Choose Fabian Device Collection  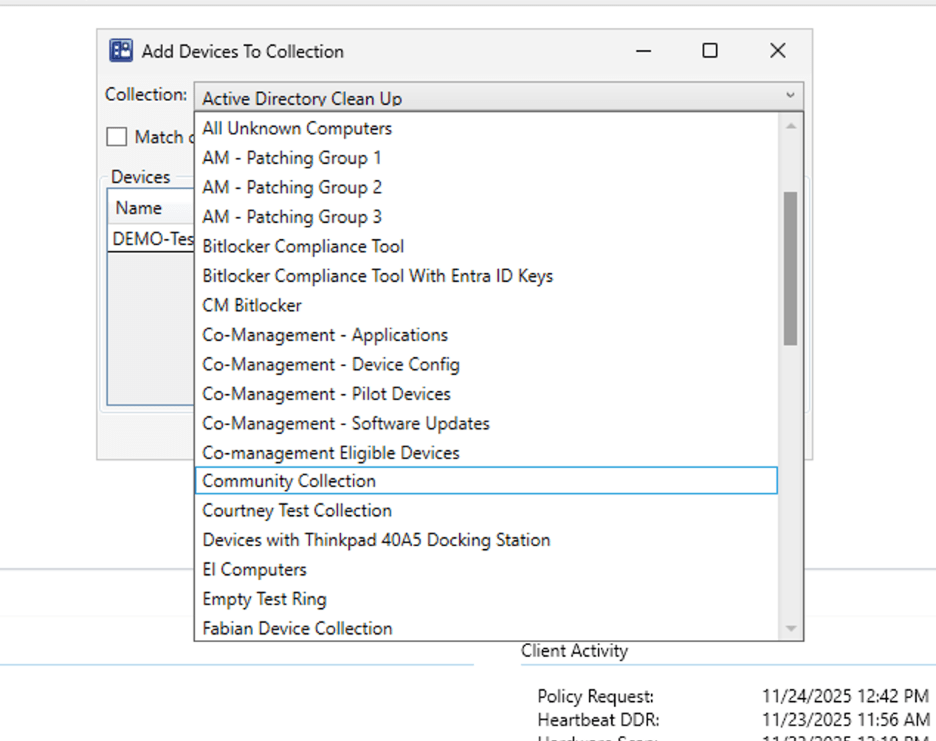click(x=297, y=629)
